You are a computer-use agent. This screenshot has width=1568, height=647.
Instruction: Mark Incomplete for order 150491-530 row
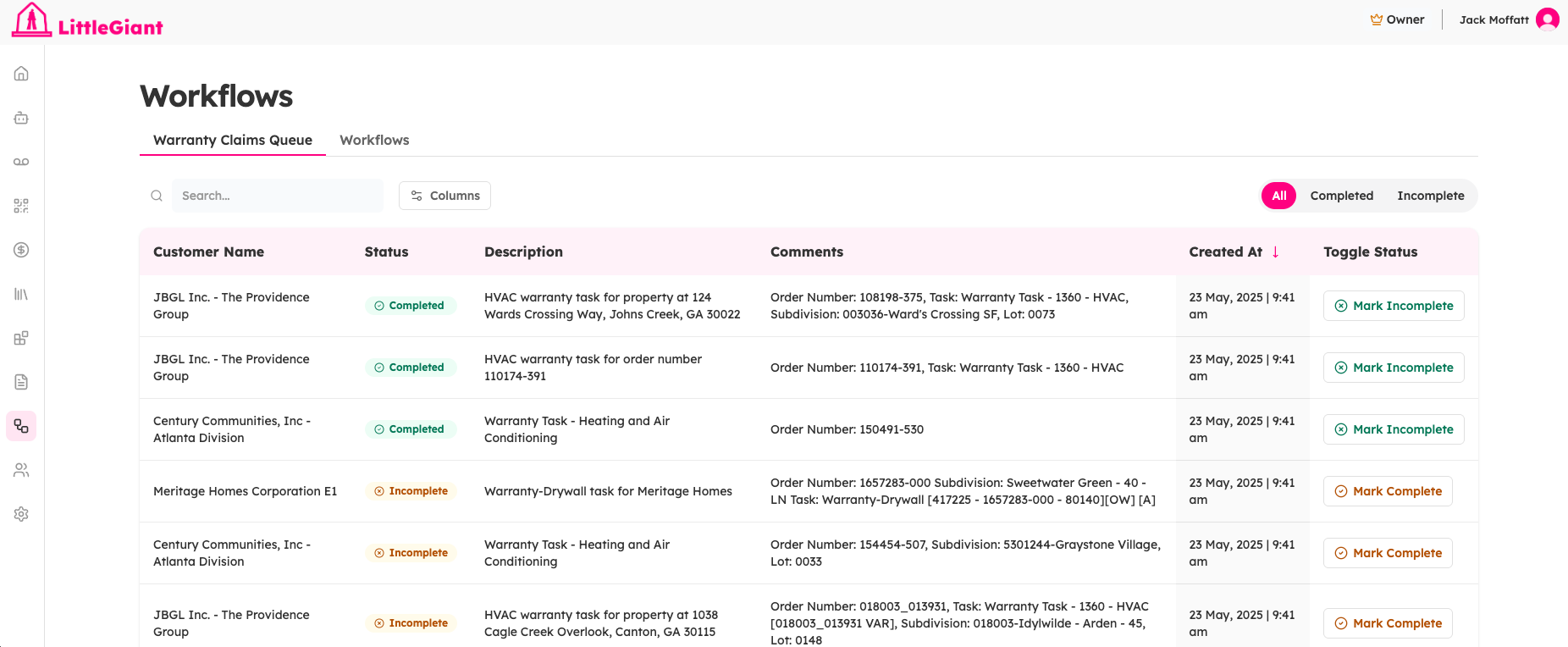[x=1394, y=429]
